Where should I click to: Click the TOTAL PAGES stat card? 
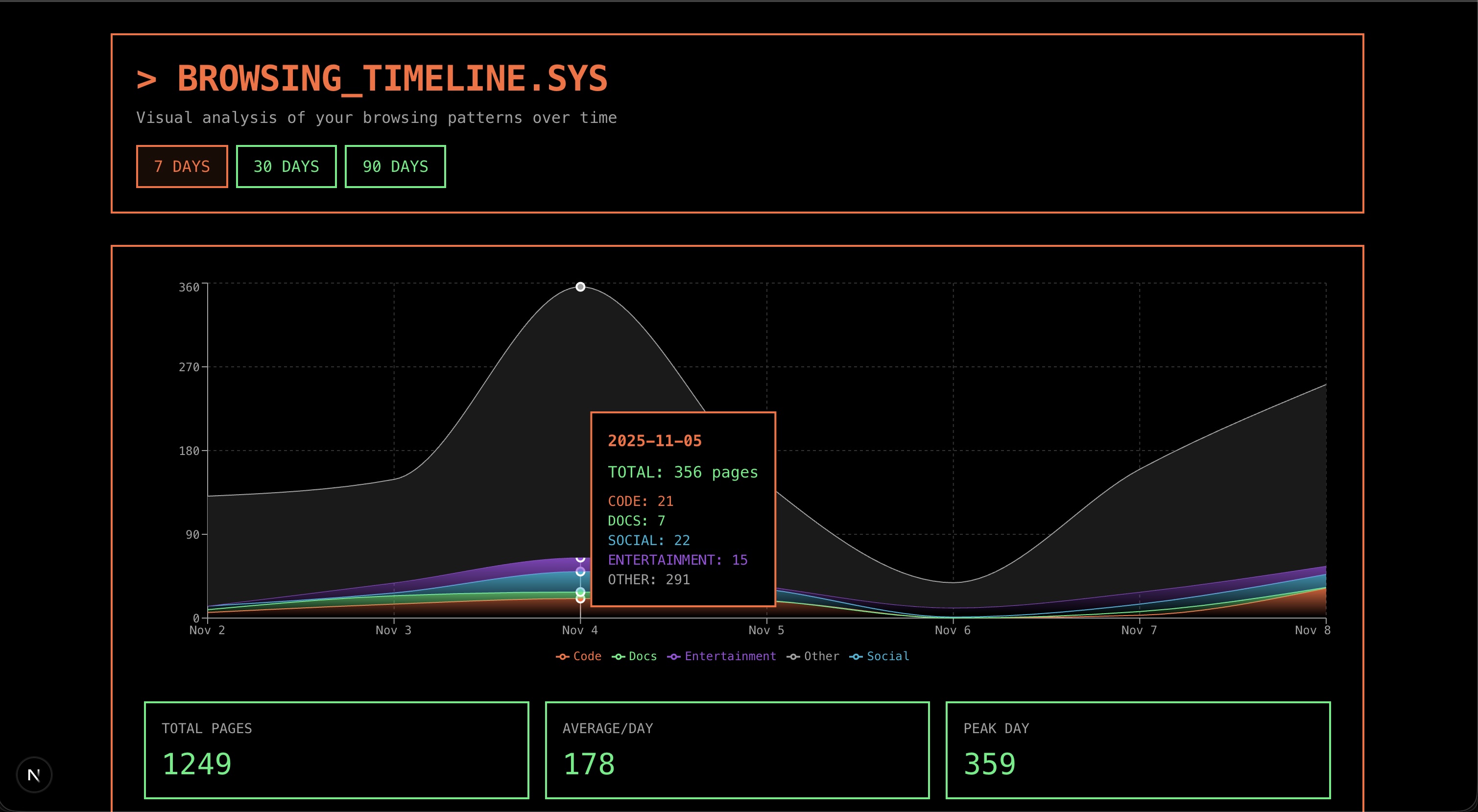pos(336,749)
